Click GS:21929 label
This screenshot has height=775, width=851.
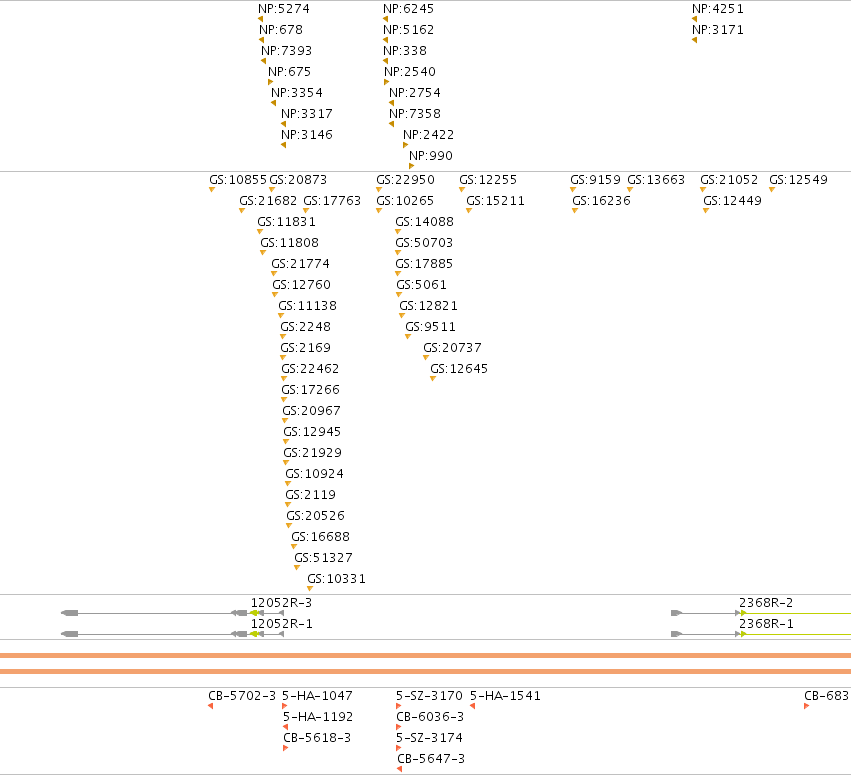tap(313, 453)
